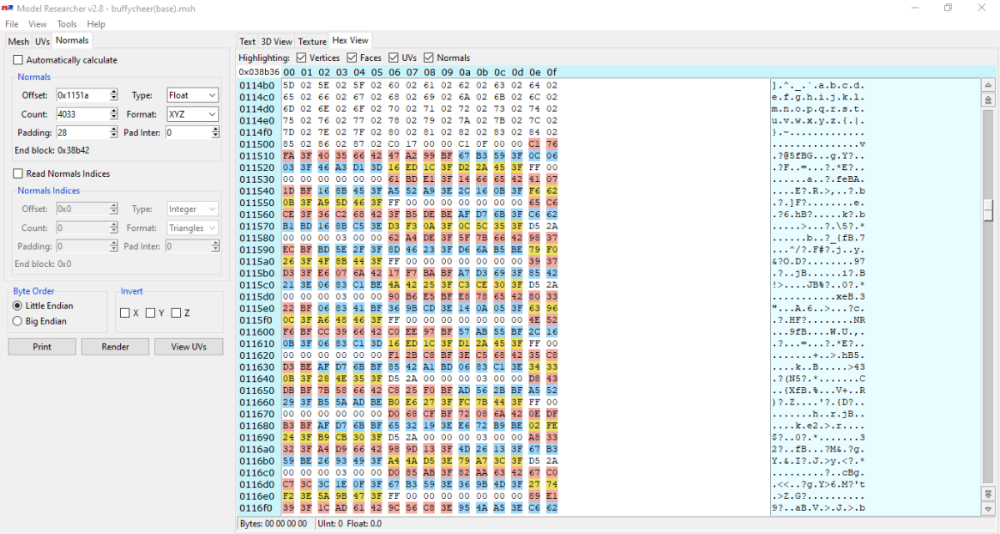Click the Model Researcher app icon
This screenshot has width=1000, height=534.
pyautogui.click(x=8, y=8)
